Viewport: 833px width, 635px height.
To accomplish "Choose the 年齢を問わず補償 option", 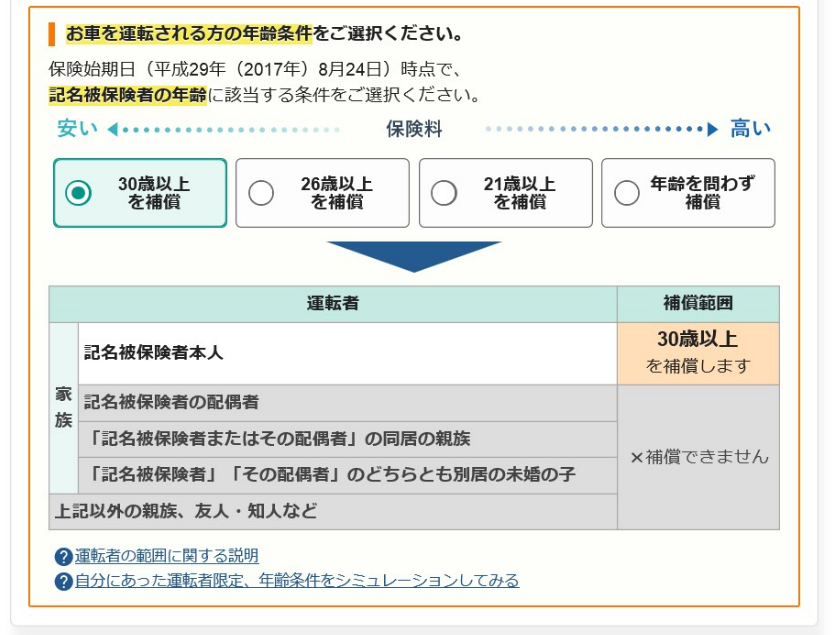I will 688,193.
